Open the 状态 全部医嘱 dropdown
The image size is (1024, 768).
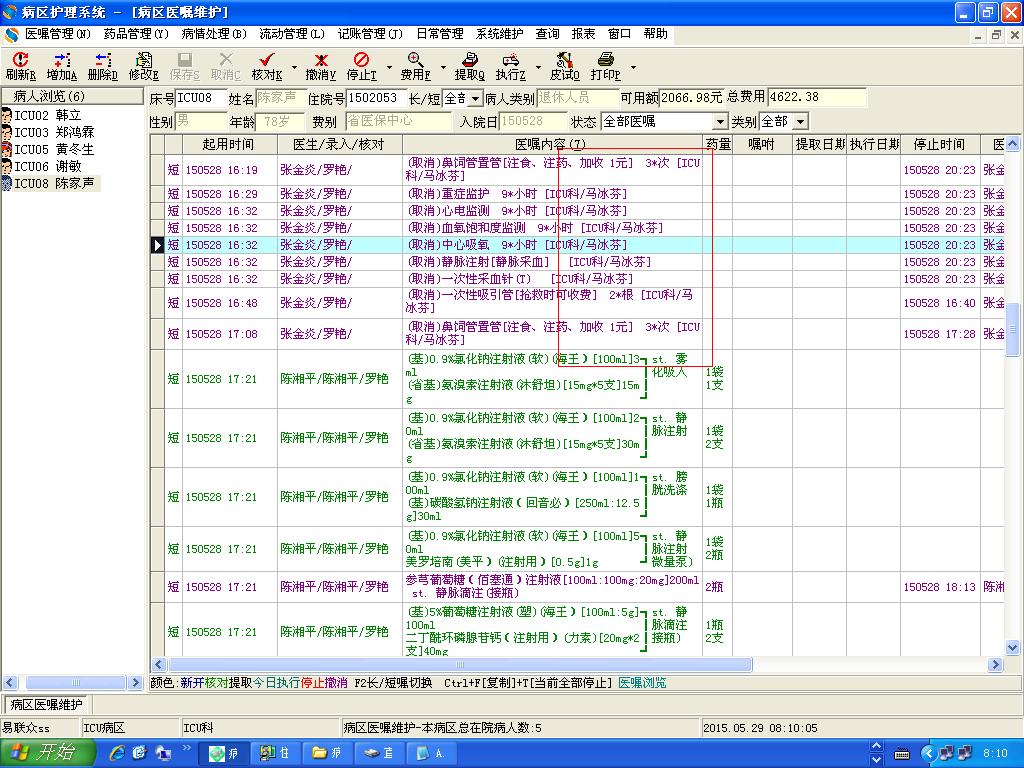[719, 122]
